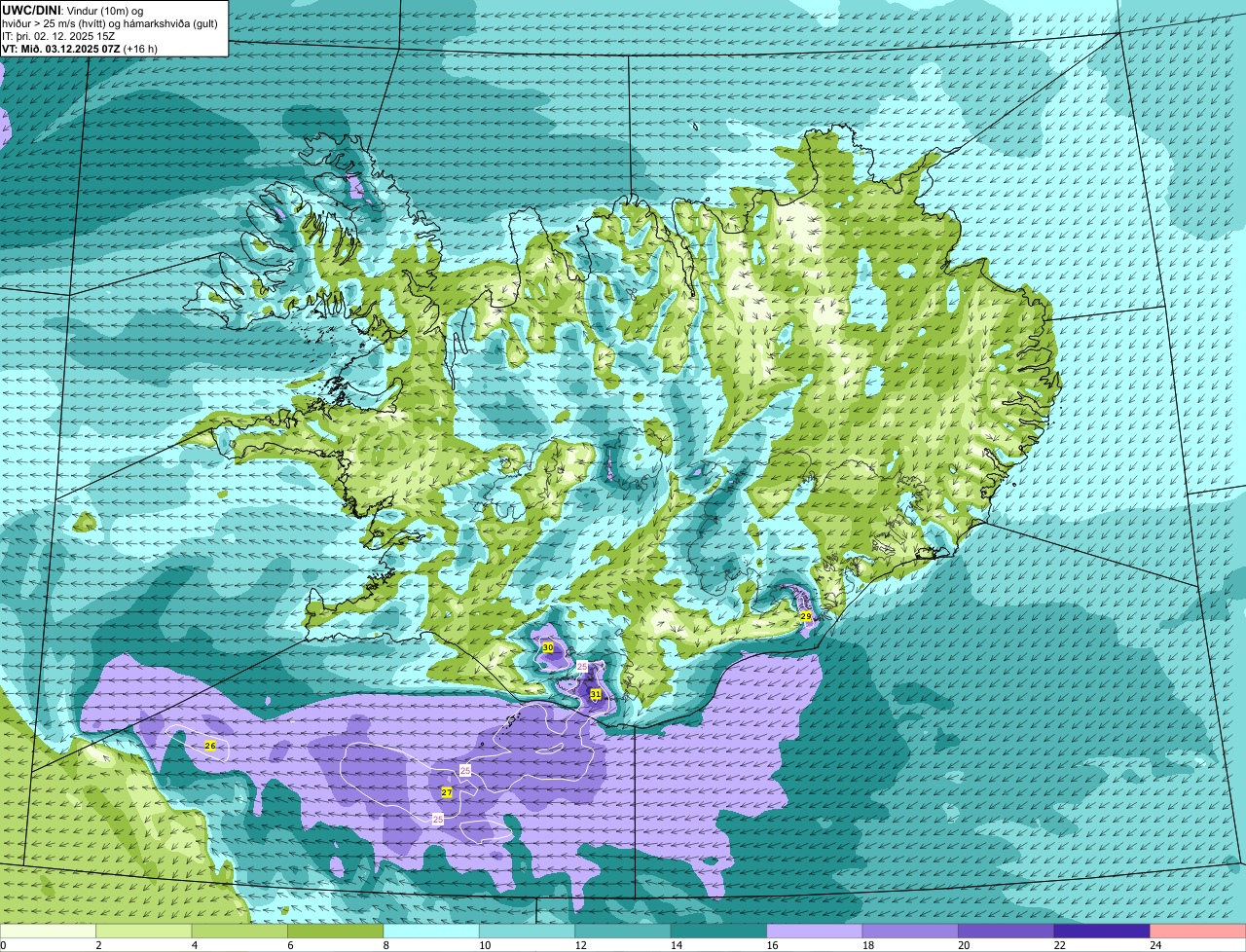
Task: Select the light yellow-green 2–4 color swatch
Action: (146, 932)
